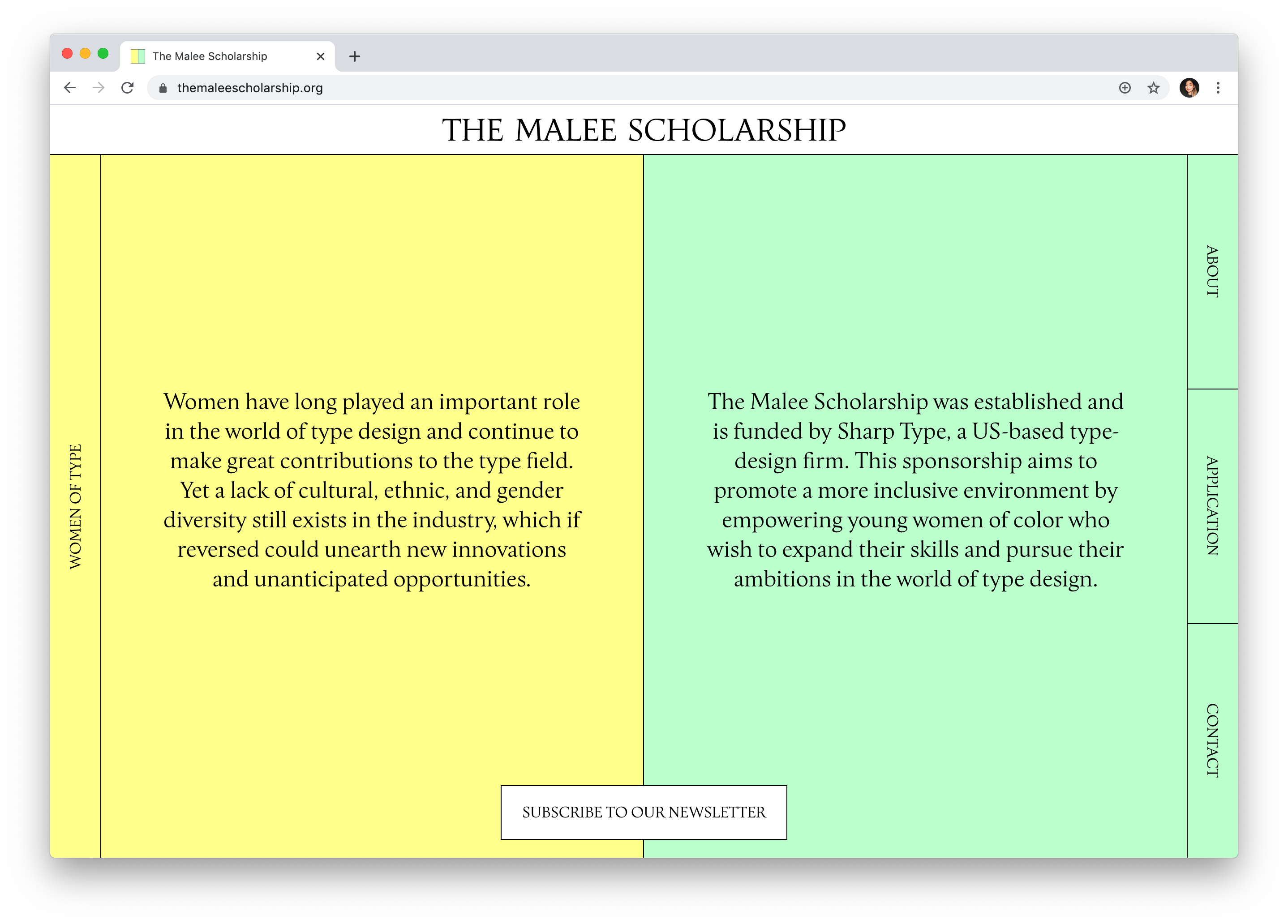Click the browser back arrow
The width and height of the screenshot is (1288, 924).
(x=70, y=88)
